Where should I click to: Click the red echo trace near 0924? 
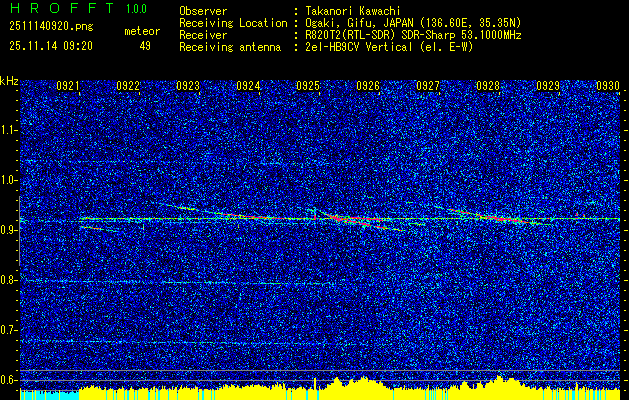tap(249, 217)
